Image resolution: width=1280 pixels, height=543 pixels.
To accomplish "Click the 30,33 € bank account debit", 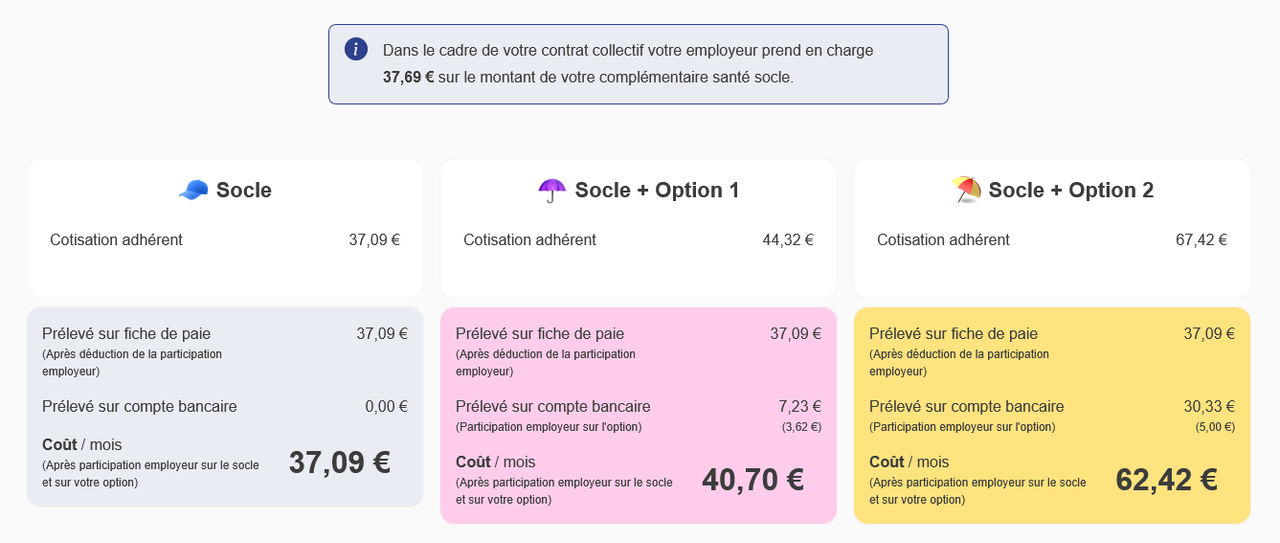I will (x=1209, y=406).
